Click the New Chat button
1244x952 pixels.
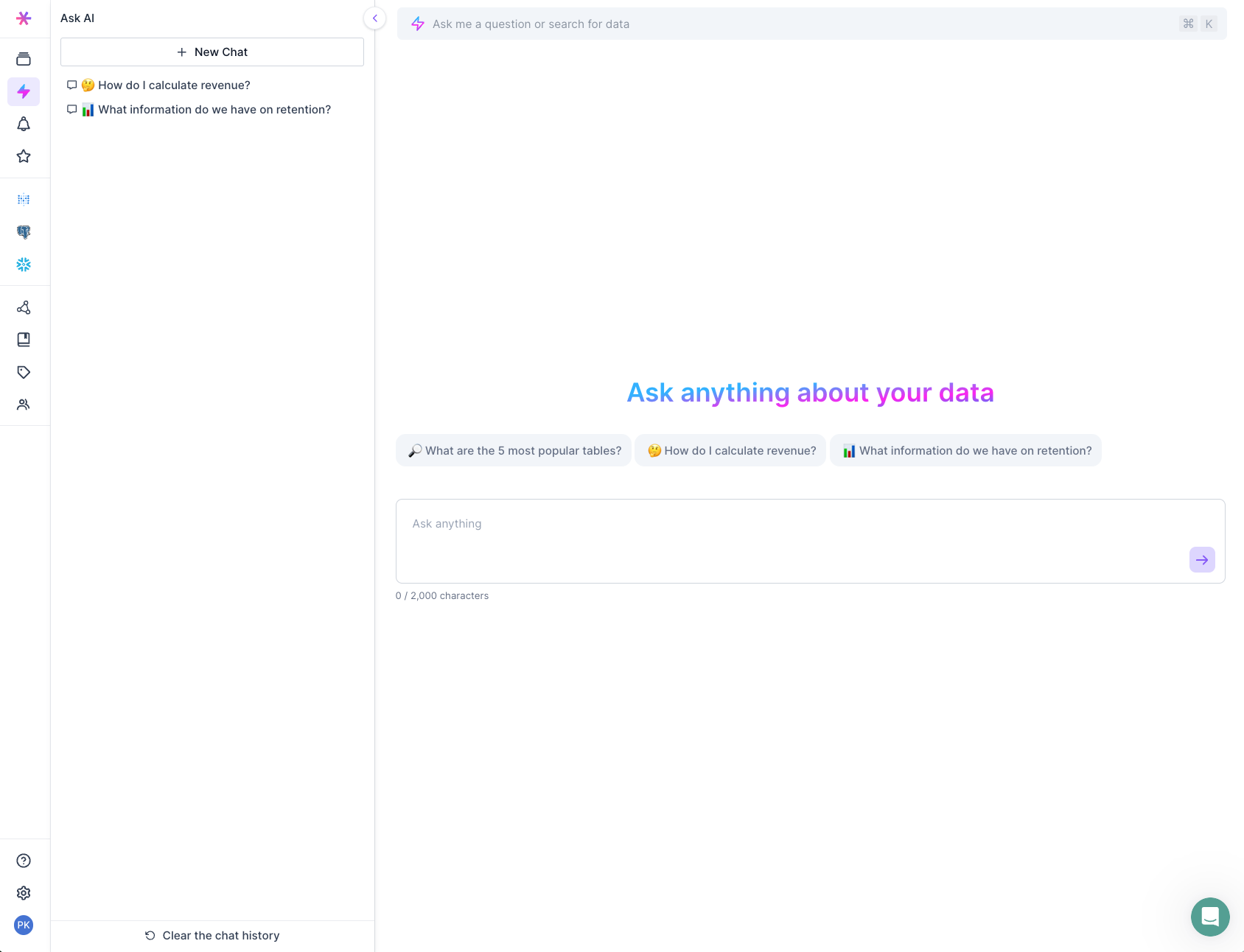coord(212,52)
